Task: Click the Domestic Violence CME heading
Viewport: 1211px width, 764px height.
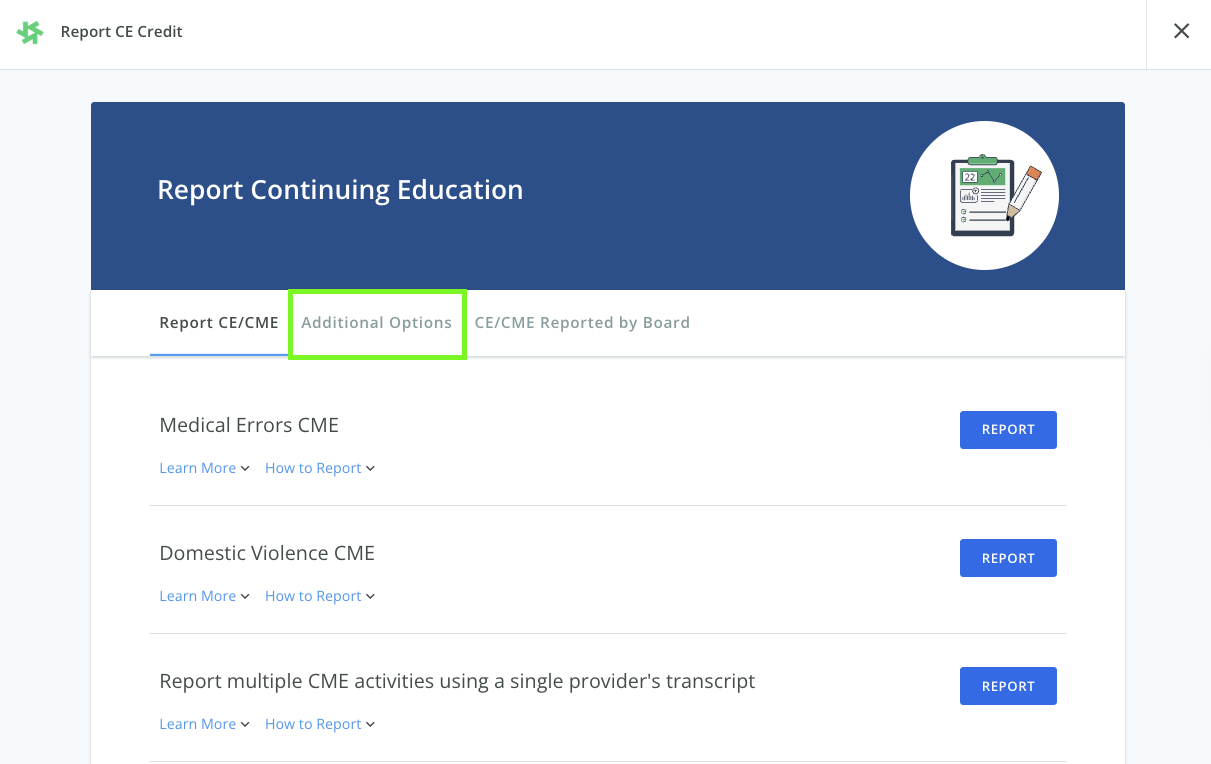Action: pos(267,553)
